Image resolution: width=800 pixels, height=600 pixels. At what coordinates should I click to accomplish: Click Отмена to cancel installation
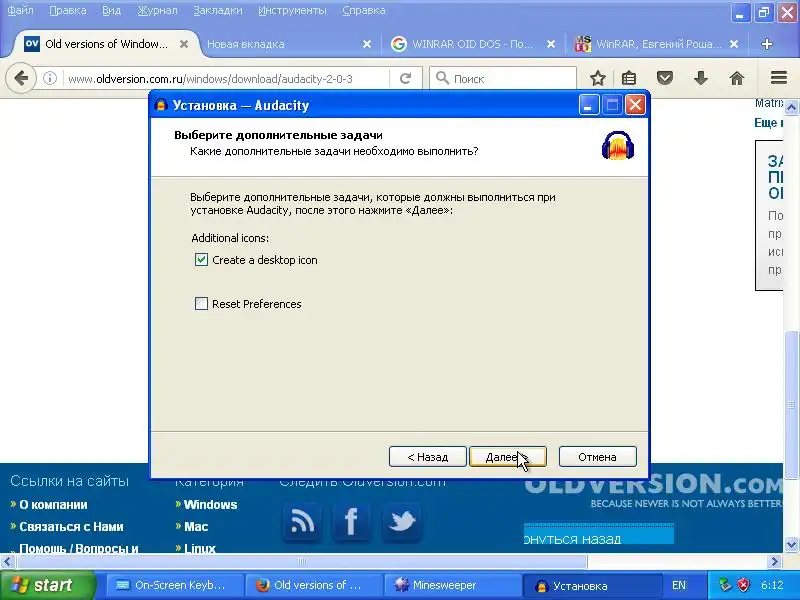click(597, 457)
